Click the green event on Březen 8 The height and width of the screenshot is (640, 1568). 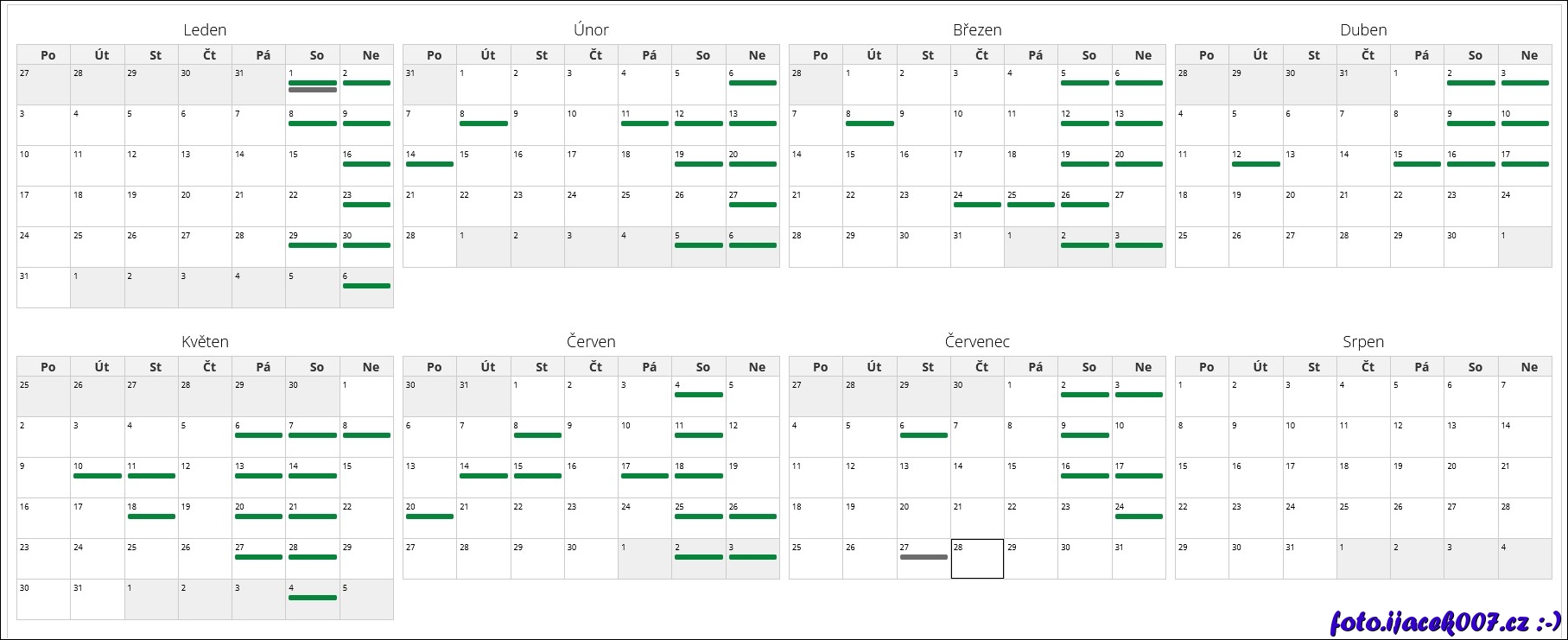tap(870, 124)
